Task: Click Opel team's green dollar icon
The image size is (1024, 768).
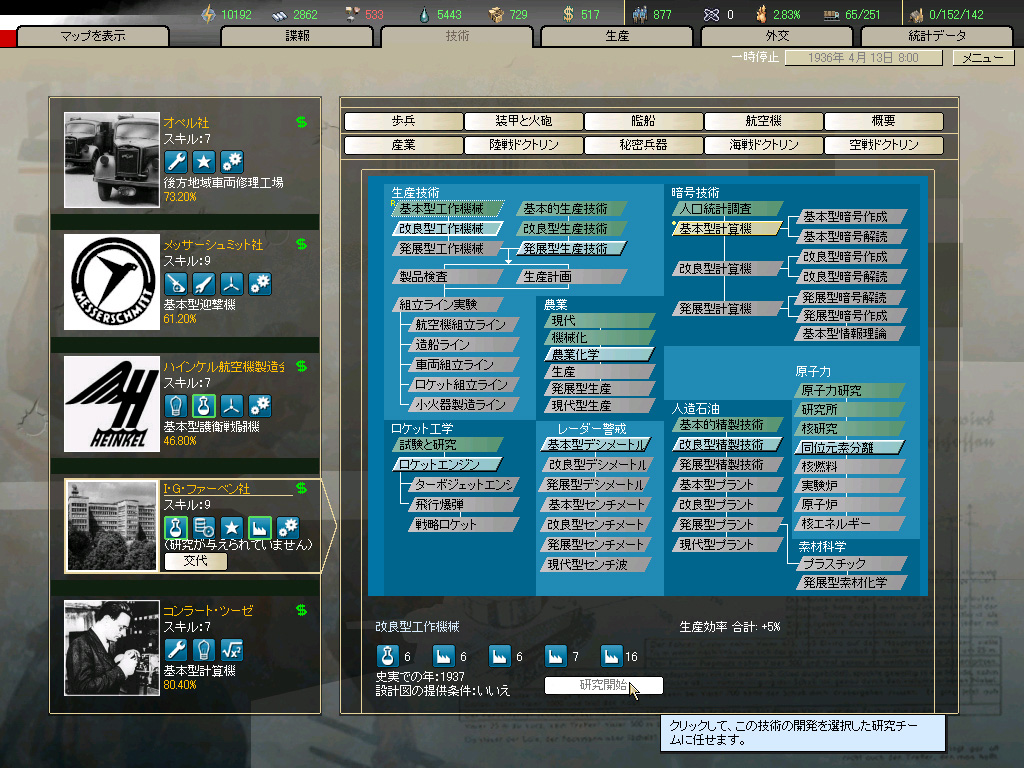Action: [301, 122]
